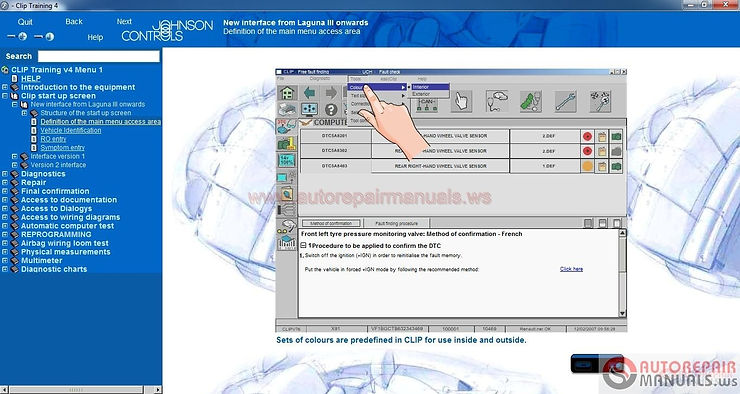Click the grey camera icon in DTC5A8302 row
The height and width of the screenshot is (394, 740).
tap(616, 151)
